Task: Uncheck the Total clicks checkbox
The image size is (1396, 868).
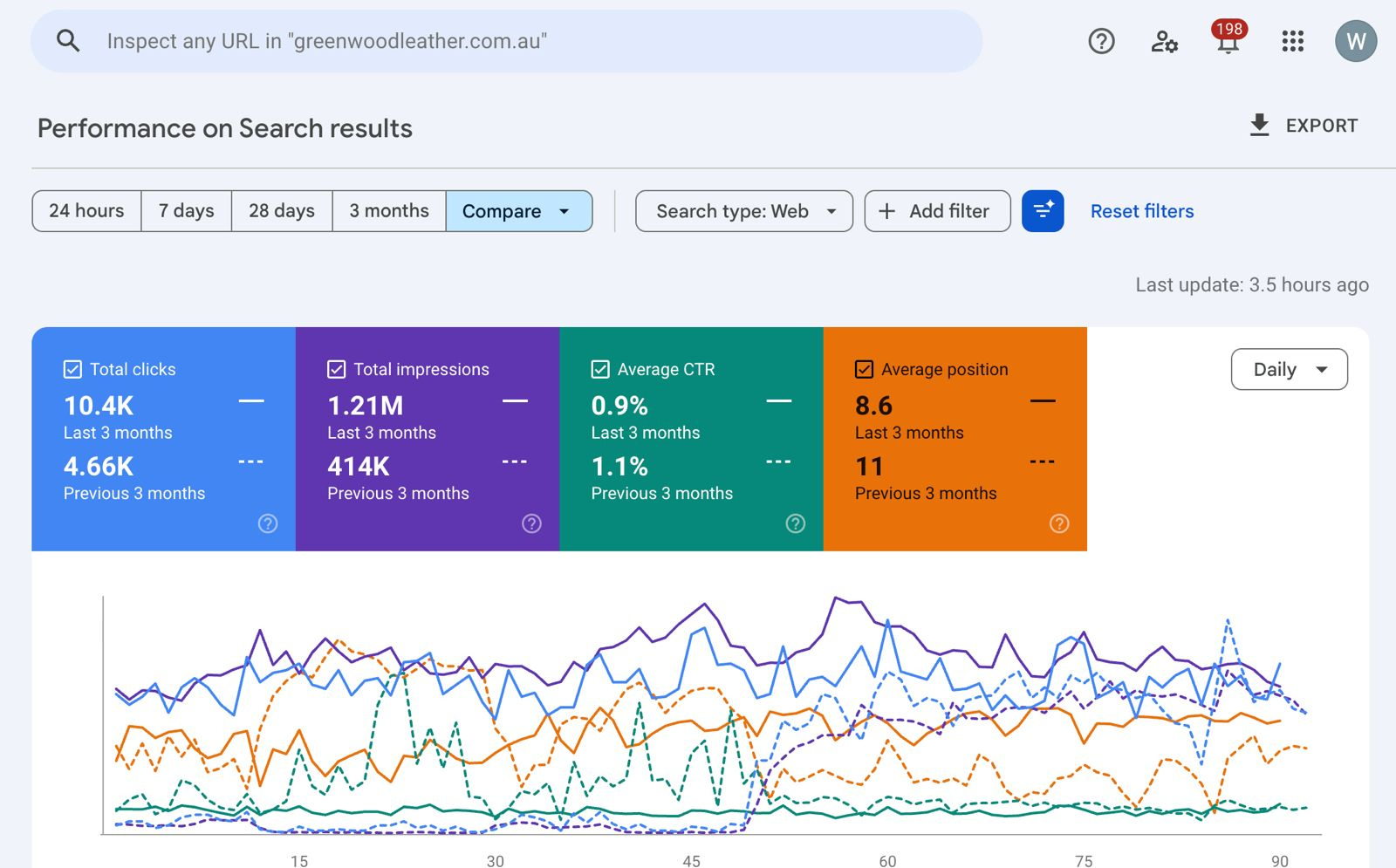Action: [x=72, y=370]
